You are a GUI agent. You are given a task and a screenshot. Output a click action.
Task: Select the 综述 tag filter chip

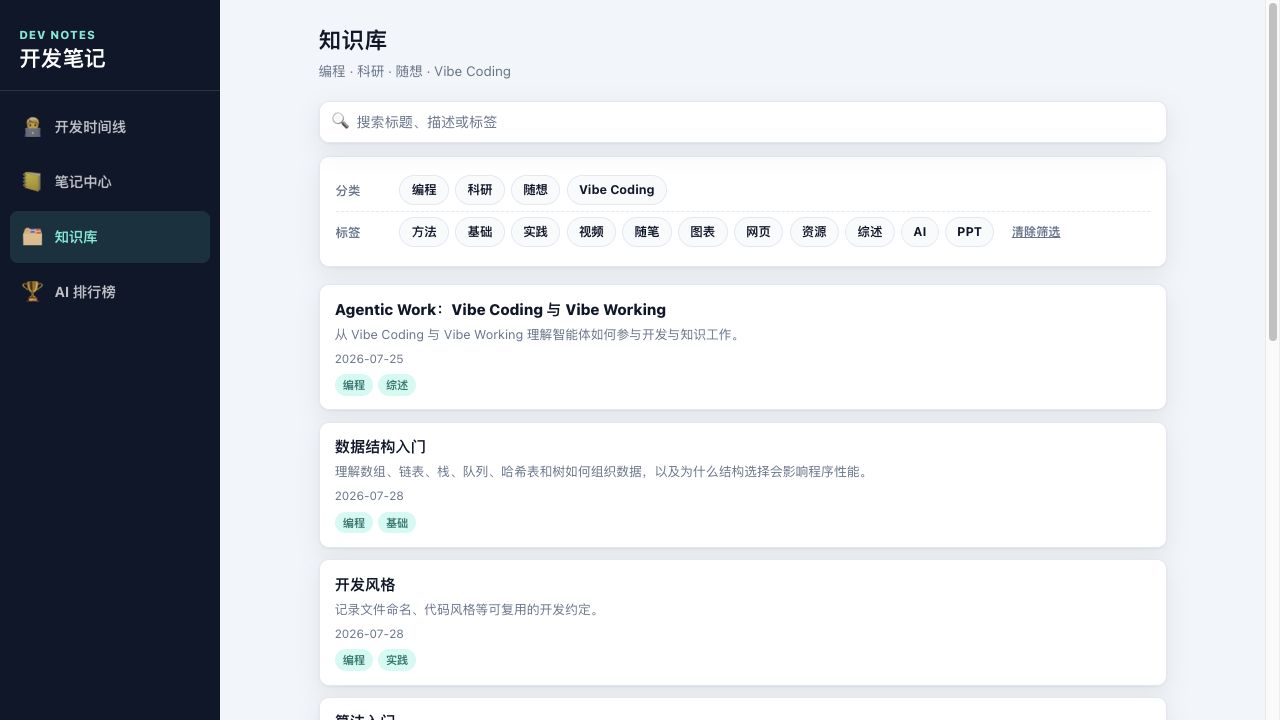(870, 232)
